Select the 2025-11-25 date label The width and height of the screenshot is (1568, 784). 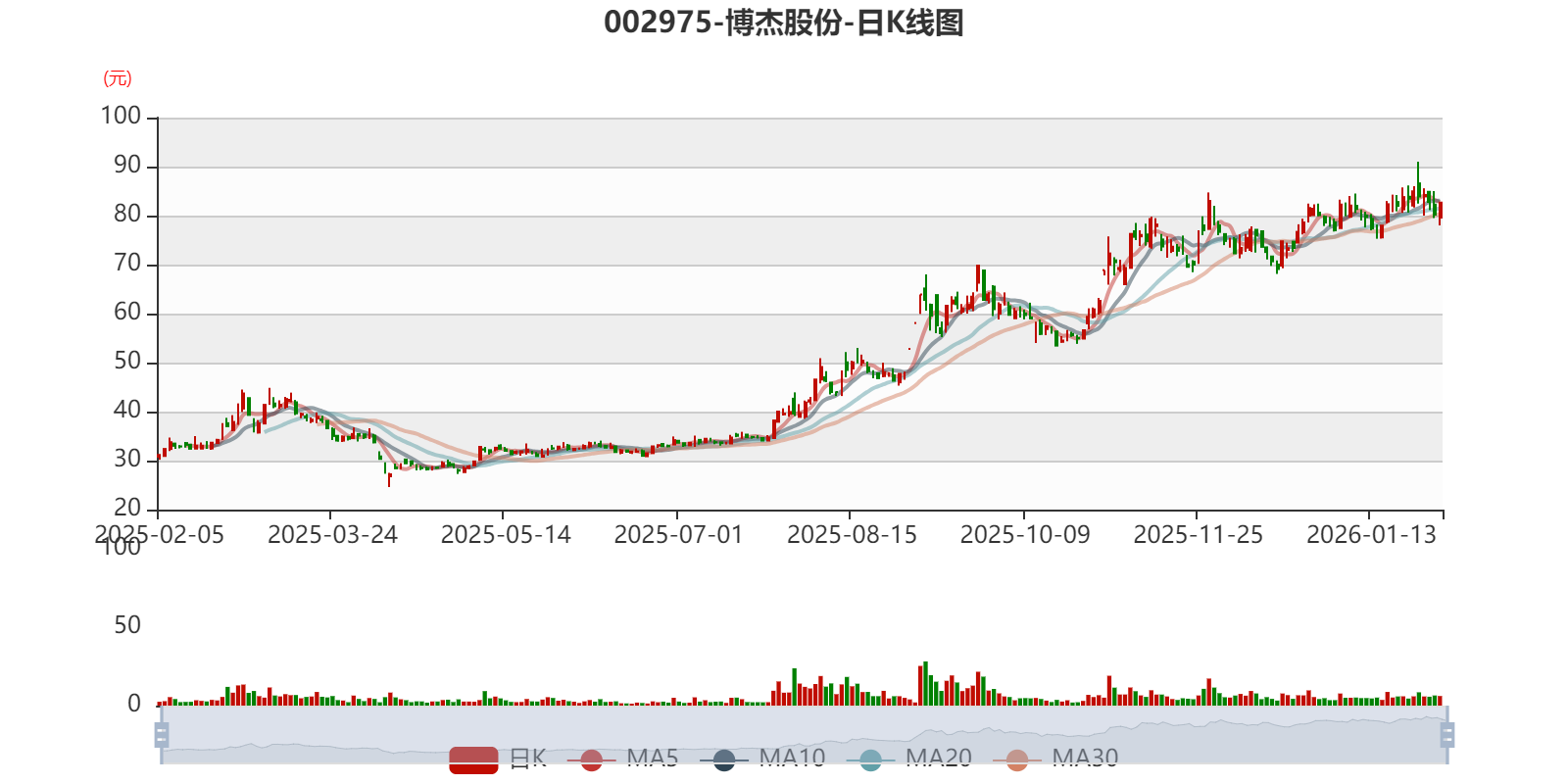pos(1198,534)
